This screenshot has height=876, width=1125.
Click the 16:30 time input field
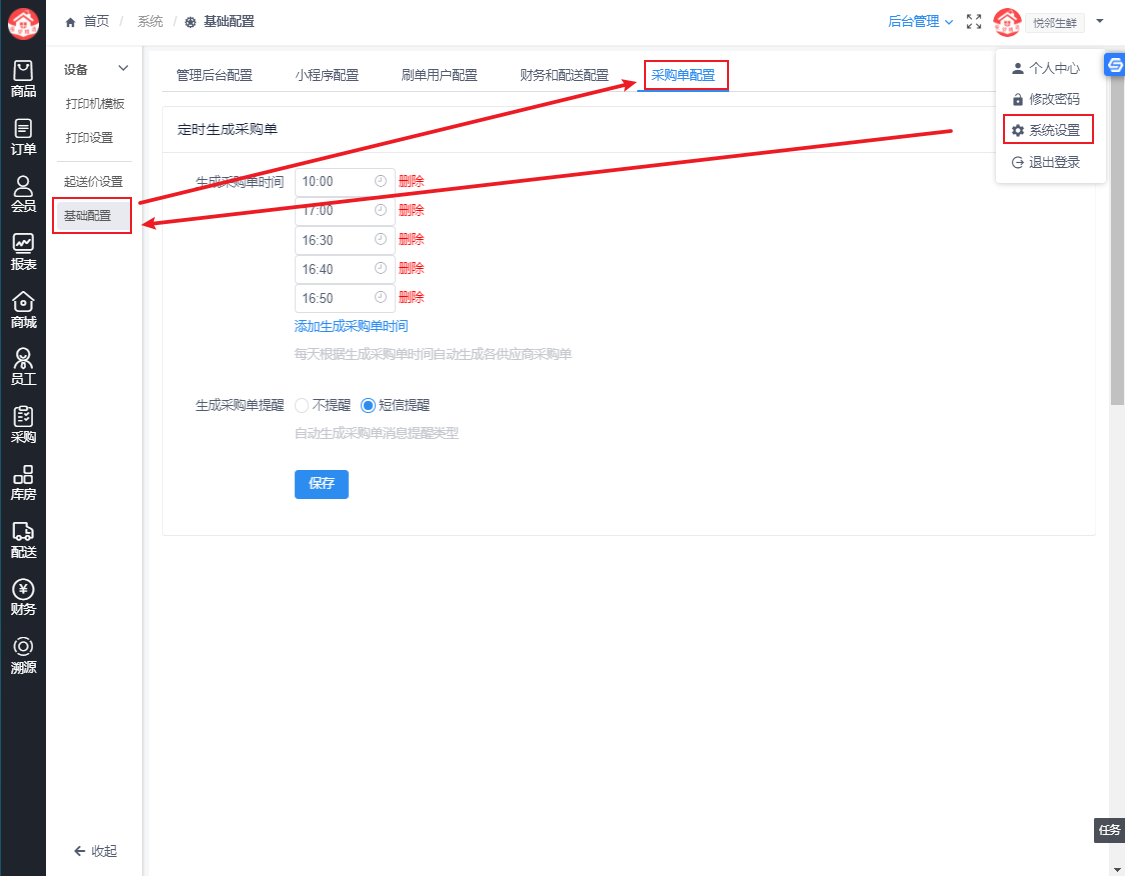[335, 240]
